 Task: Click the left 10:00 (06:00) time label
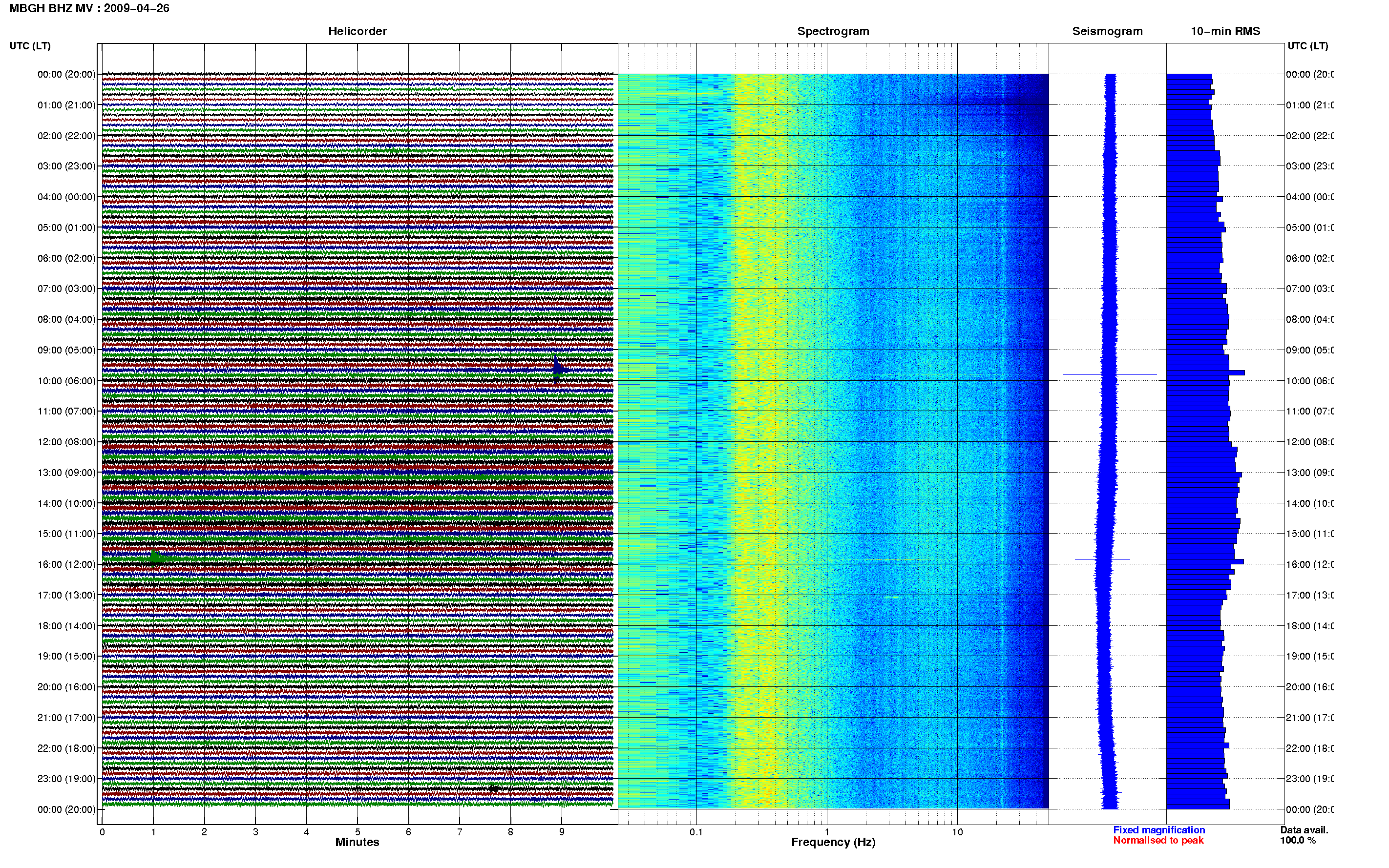66,381
